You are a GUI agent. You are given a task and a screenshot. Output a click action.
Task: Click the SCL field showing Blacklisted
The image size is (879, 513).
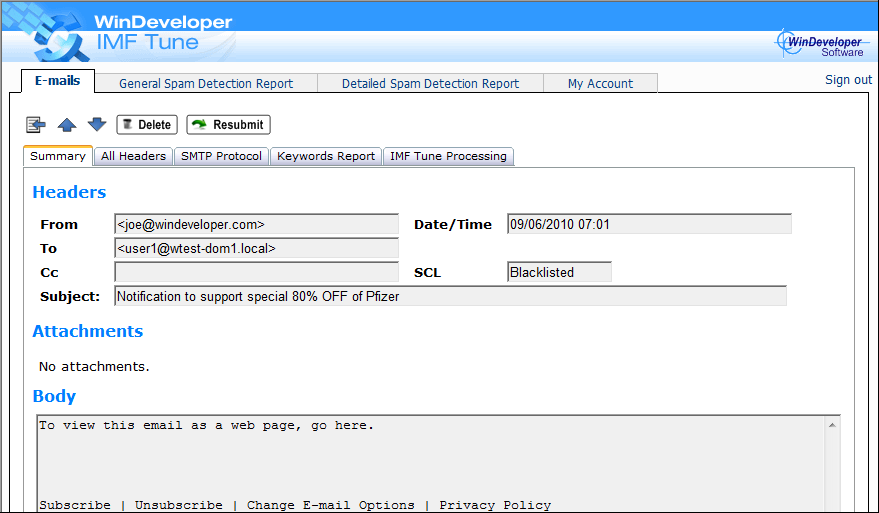pos(559,272)
